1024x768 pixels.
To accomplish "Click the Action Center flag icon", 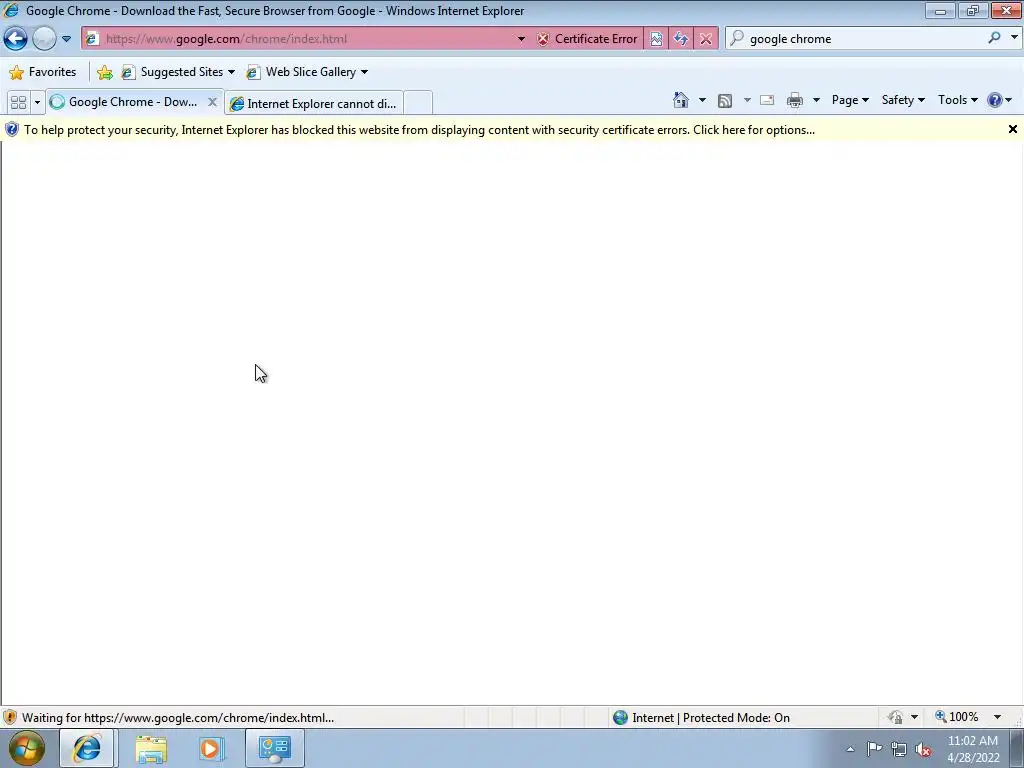I will pos(874,749).
